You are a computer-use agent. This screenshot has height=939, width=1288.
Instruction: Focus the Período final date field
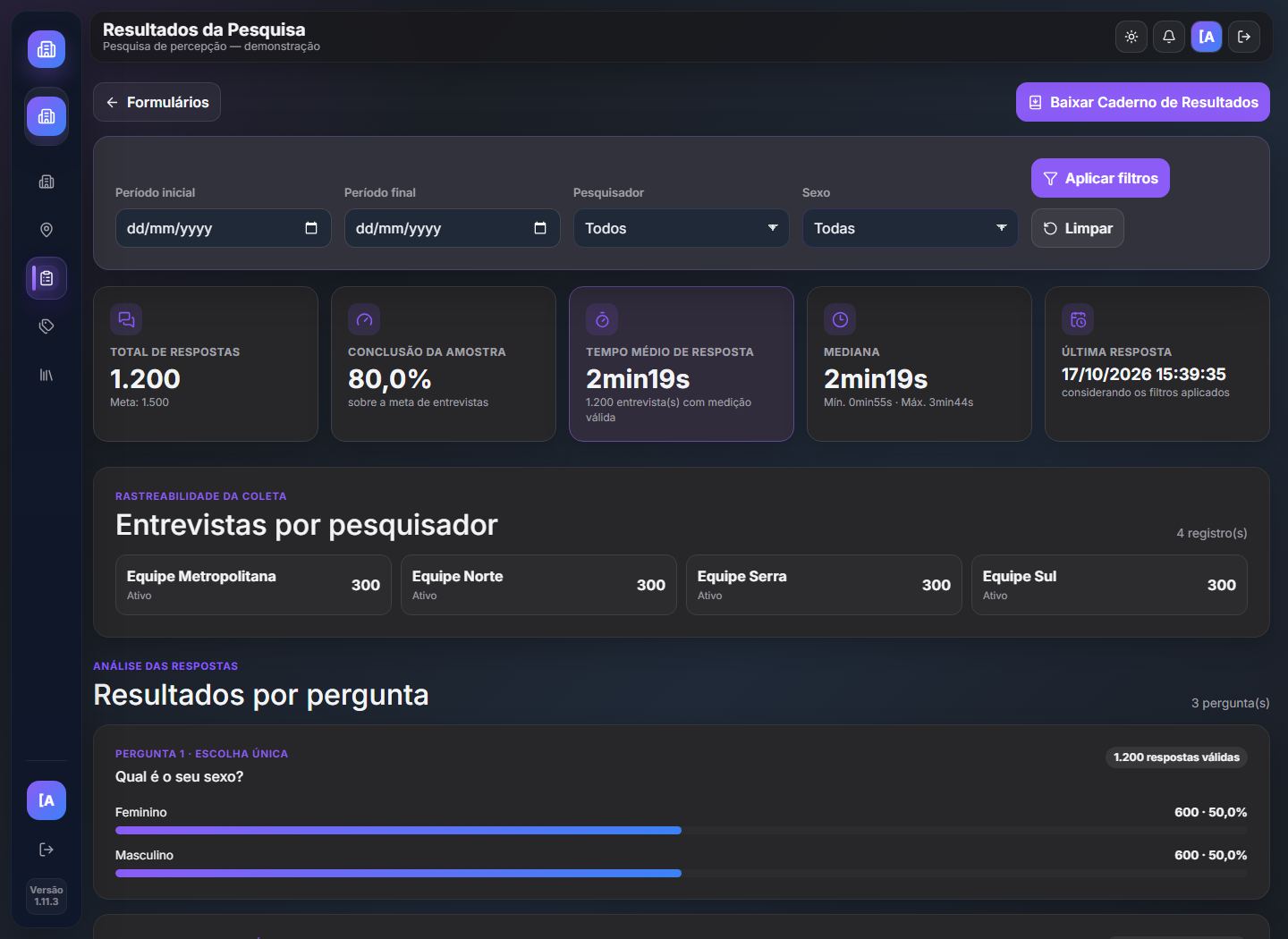tap(453, 228)
